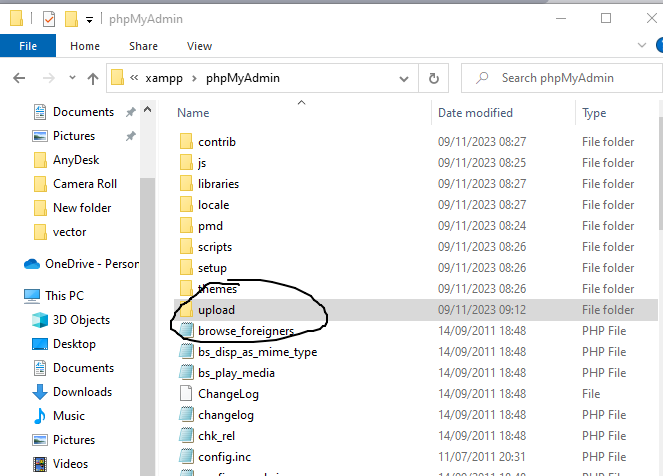Click the phpMyAdmin window title folder icon
Viewport: 663px width, 476px height.
coord(16,19)
